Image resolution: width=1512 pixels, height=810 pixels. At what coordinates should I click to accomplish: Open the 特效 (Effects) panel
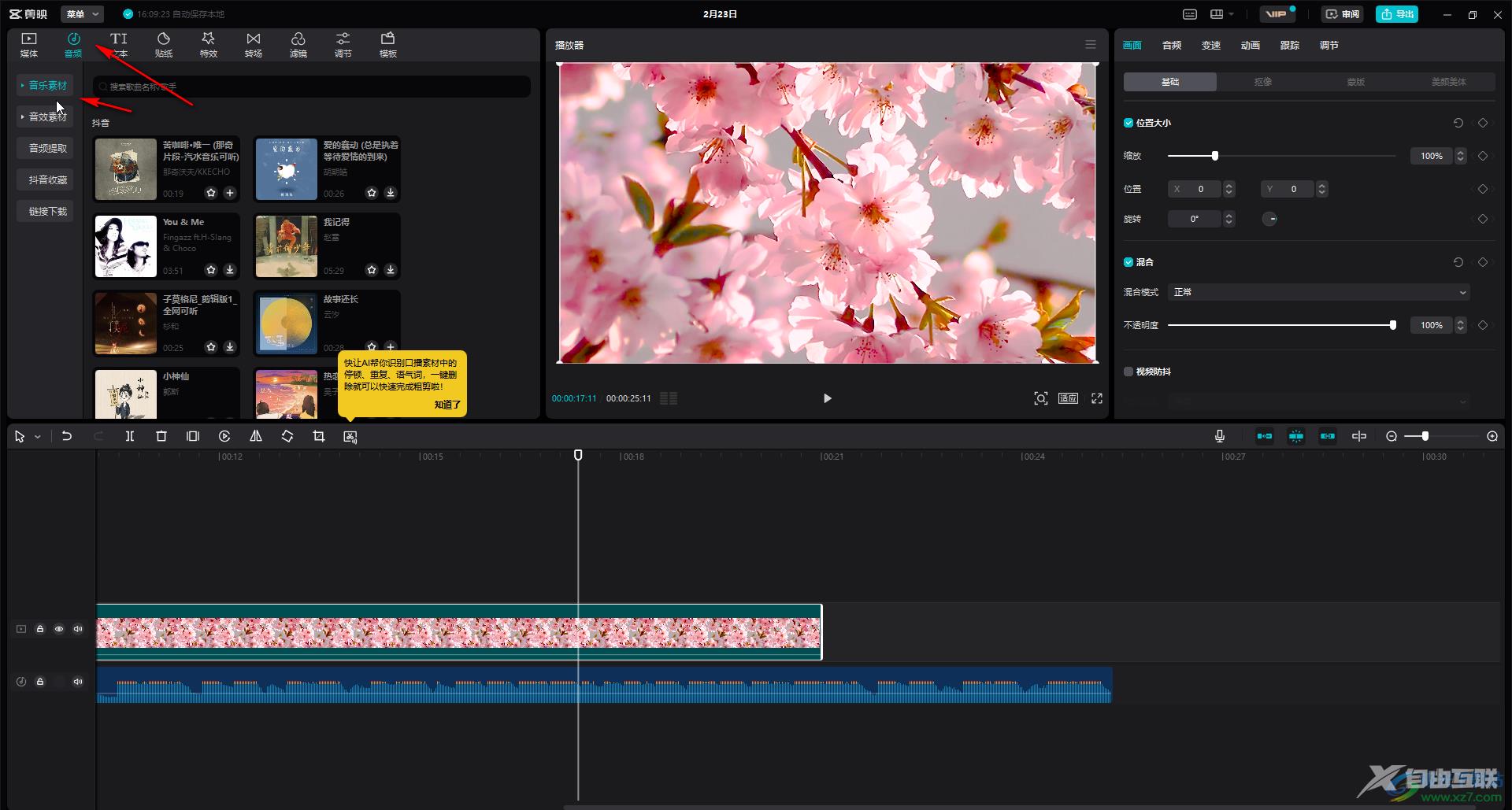coord(209,45)
